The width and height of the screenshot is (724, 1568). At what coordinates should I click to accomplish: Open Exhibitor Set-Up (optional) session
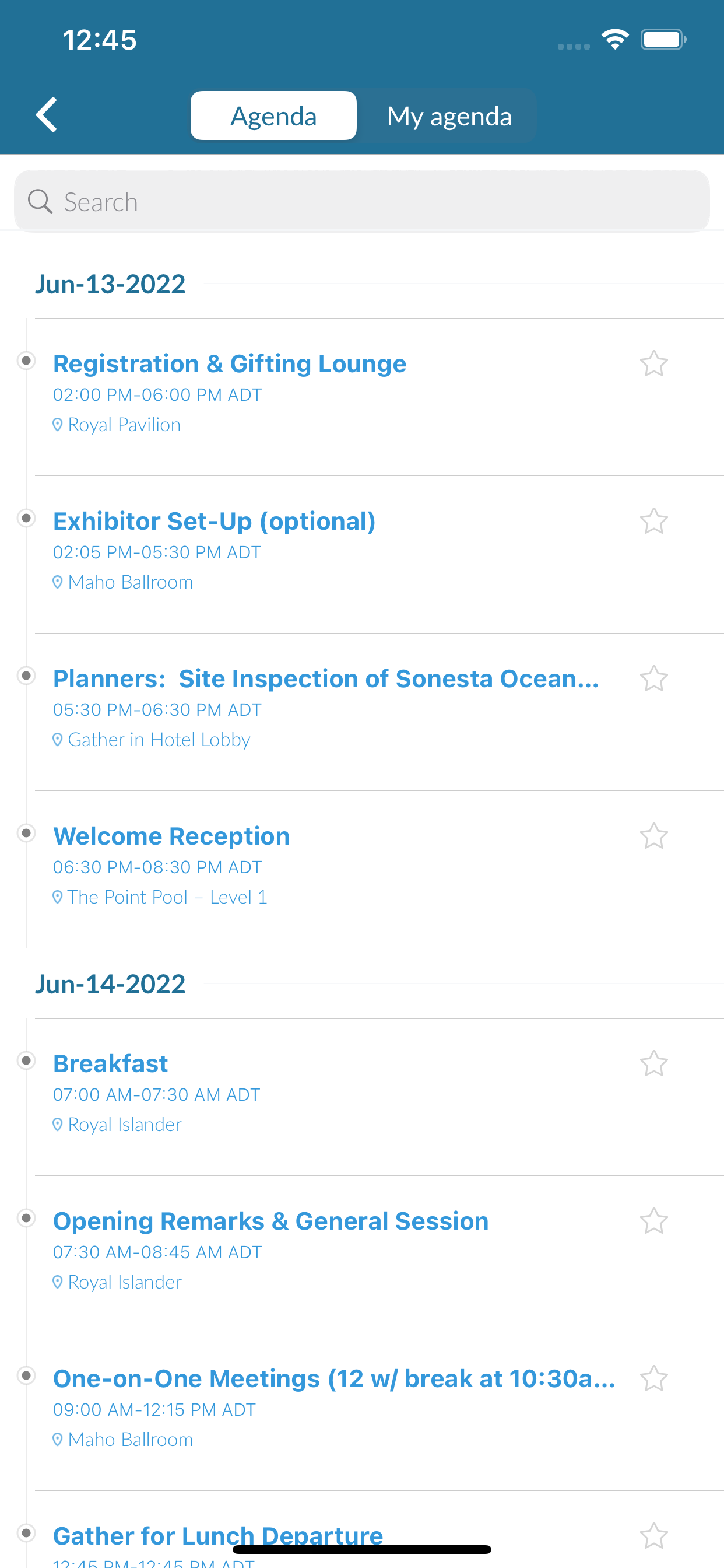pyautogui.click(x=214, y=521)
